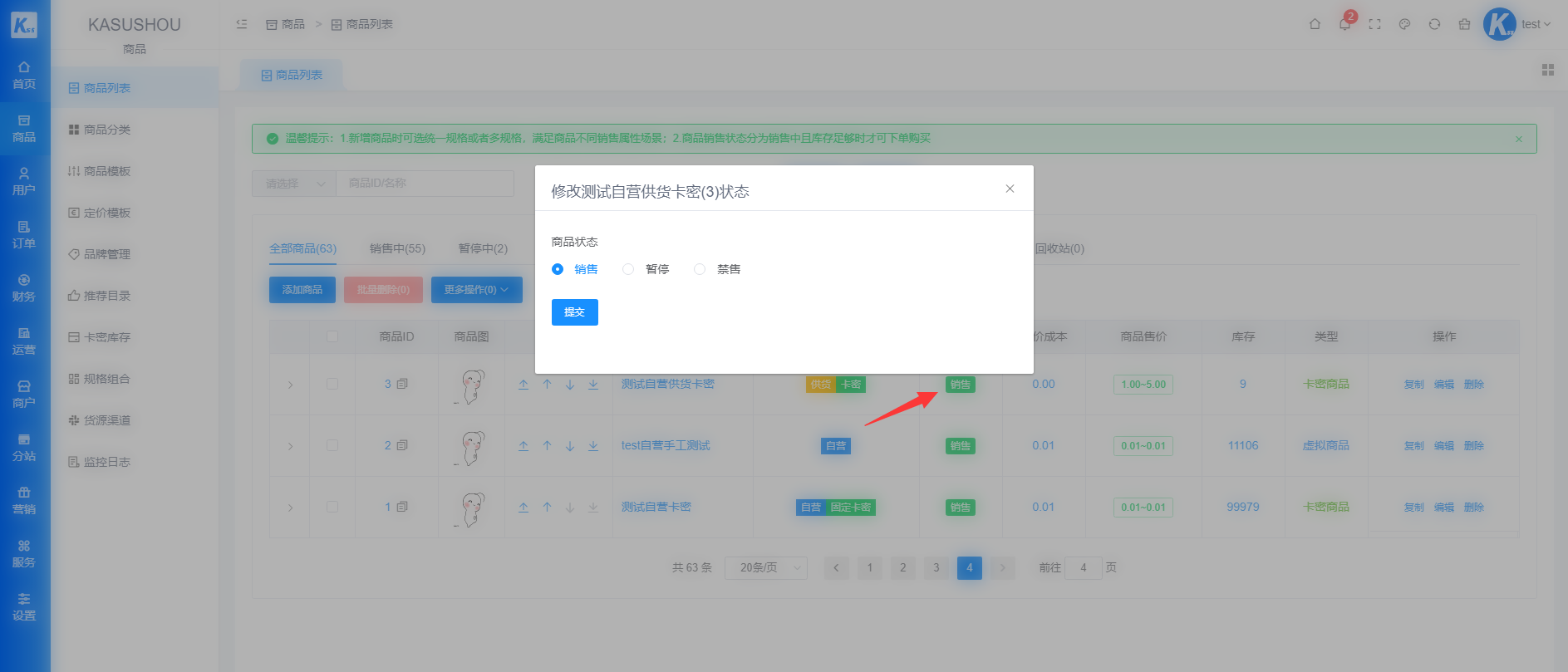Image resolution: width=1568 pixels, height=672 pixels.
Task: Copy product ID 3 icon
Action: tap(402, 384)
